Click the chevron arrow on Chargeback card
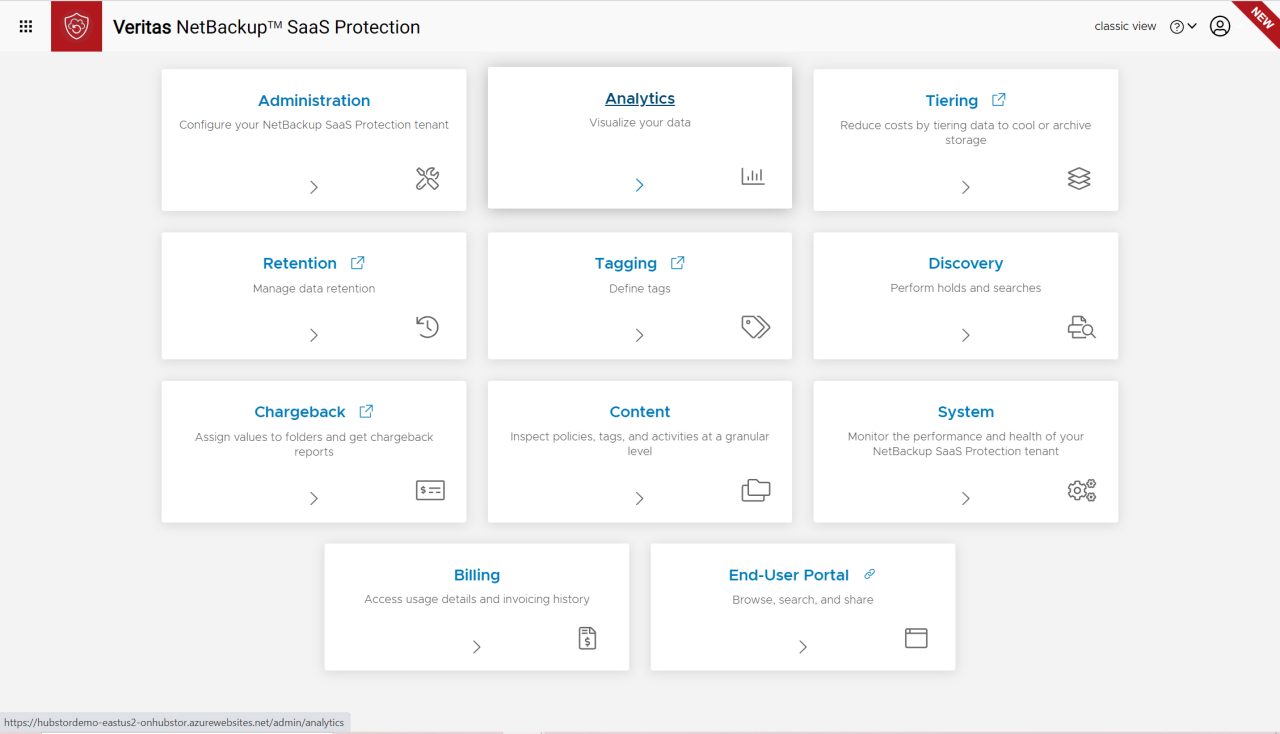Screen dimensions: 1280x734 click(314, 498)
